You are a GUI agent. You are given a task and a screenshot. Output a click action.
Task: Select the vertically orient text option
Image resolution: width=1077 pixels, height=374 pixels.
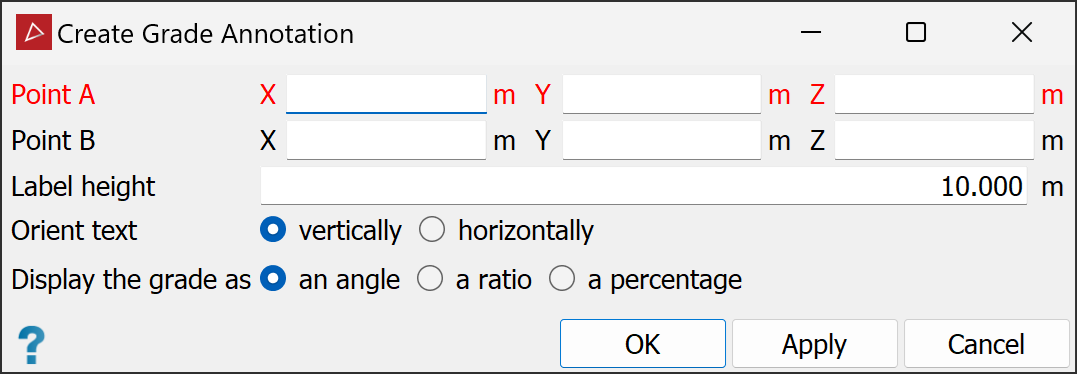(273, 231)
